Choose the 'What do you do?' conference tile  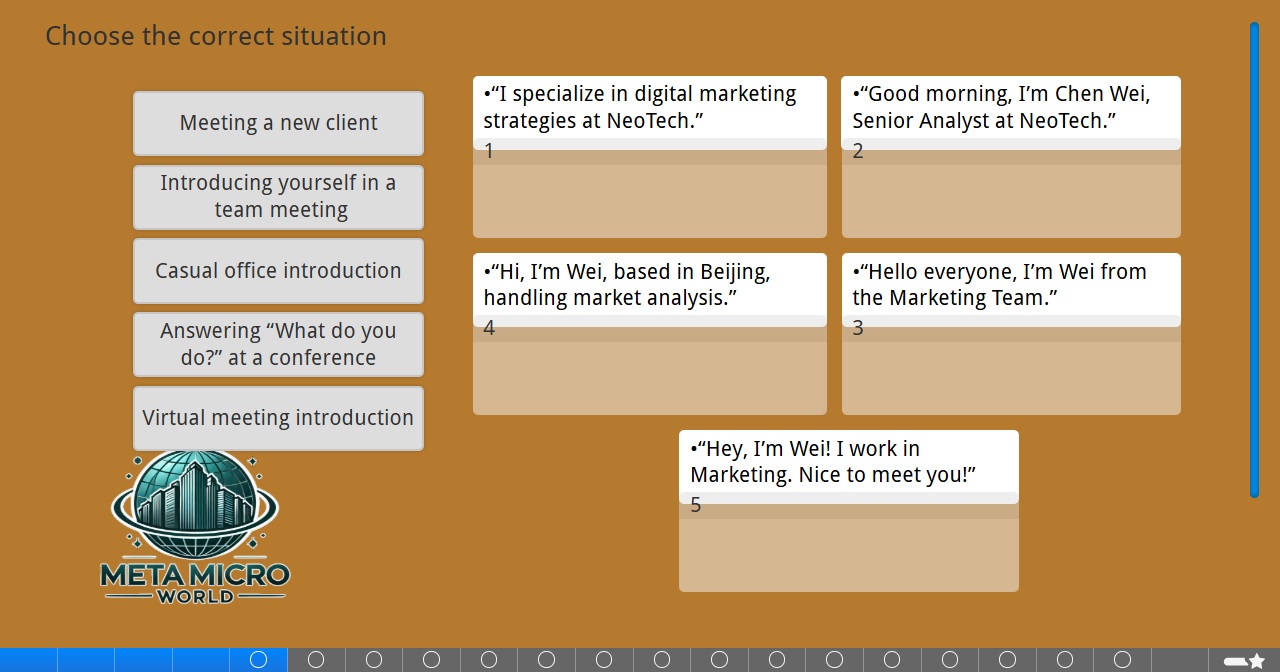(x=278, y=344)
